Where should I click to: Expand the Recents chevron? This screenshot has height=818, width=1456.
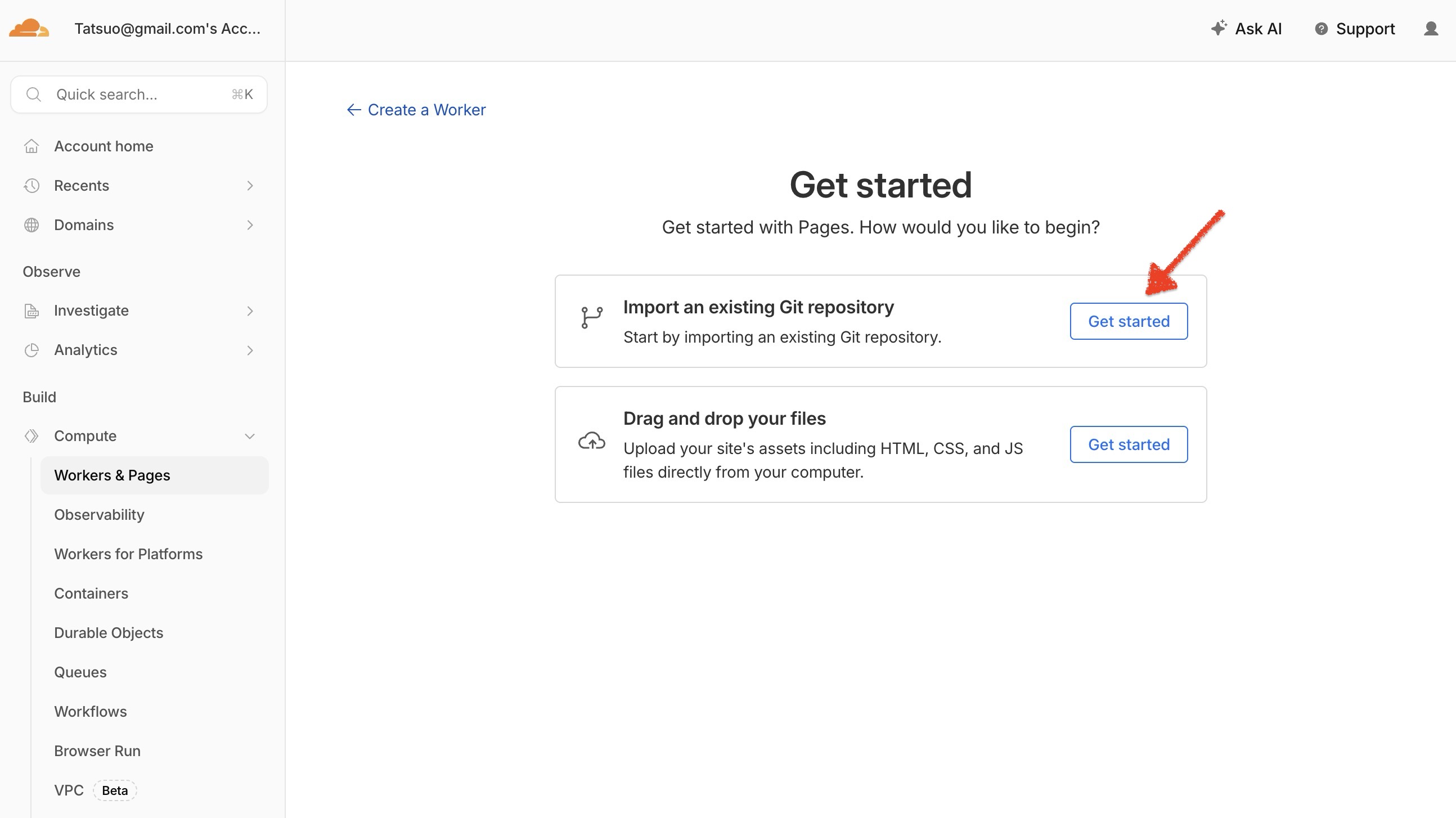pyautogui.click(x=250, y=186)
